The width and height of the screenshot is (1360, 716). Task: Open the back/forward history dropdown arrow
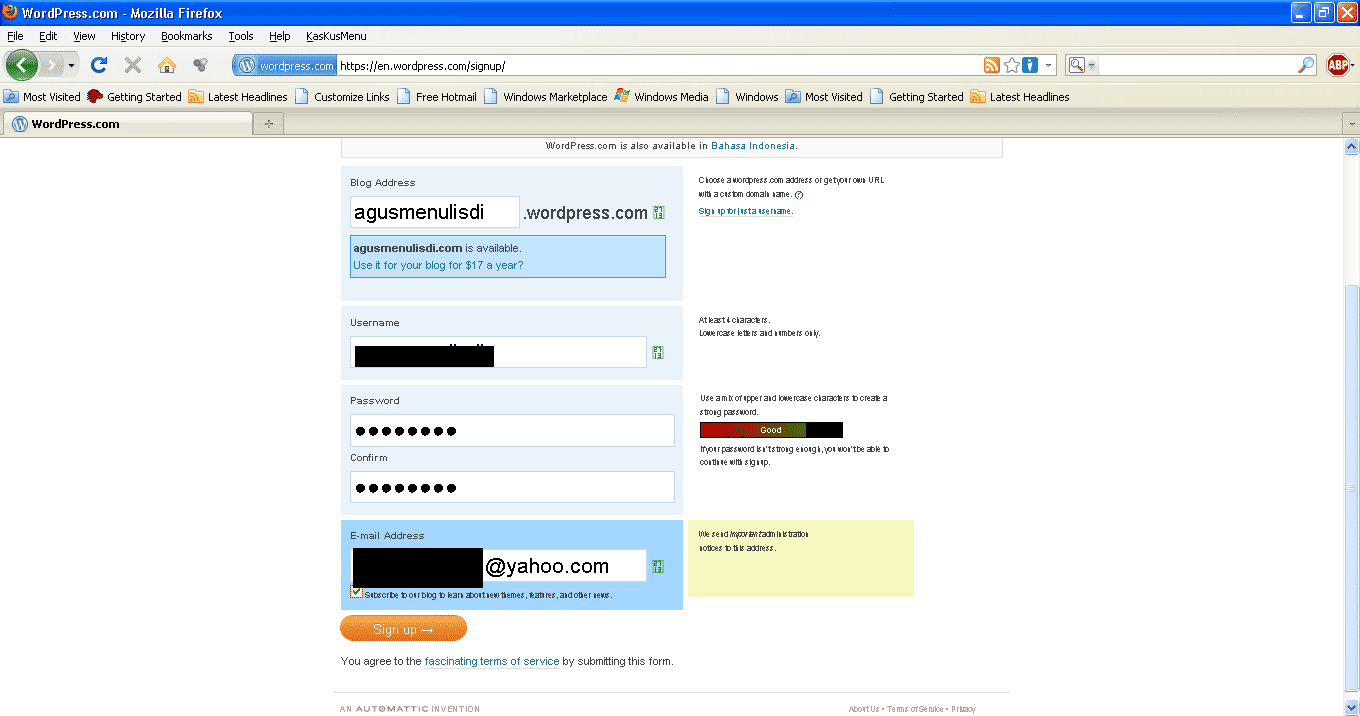click(71, 66)
